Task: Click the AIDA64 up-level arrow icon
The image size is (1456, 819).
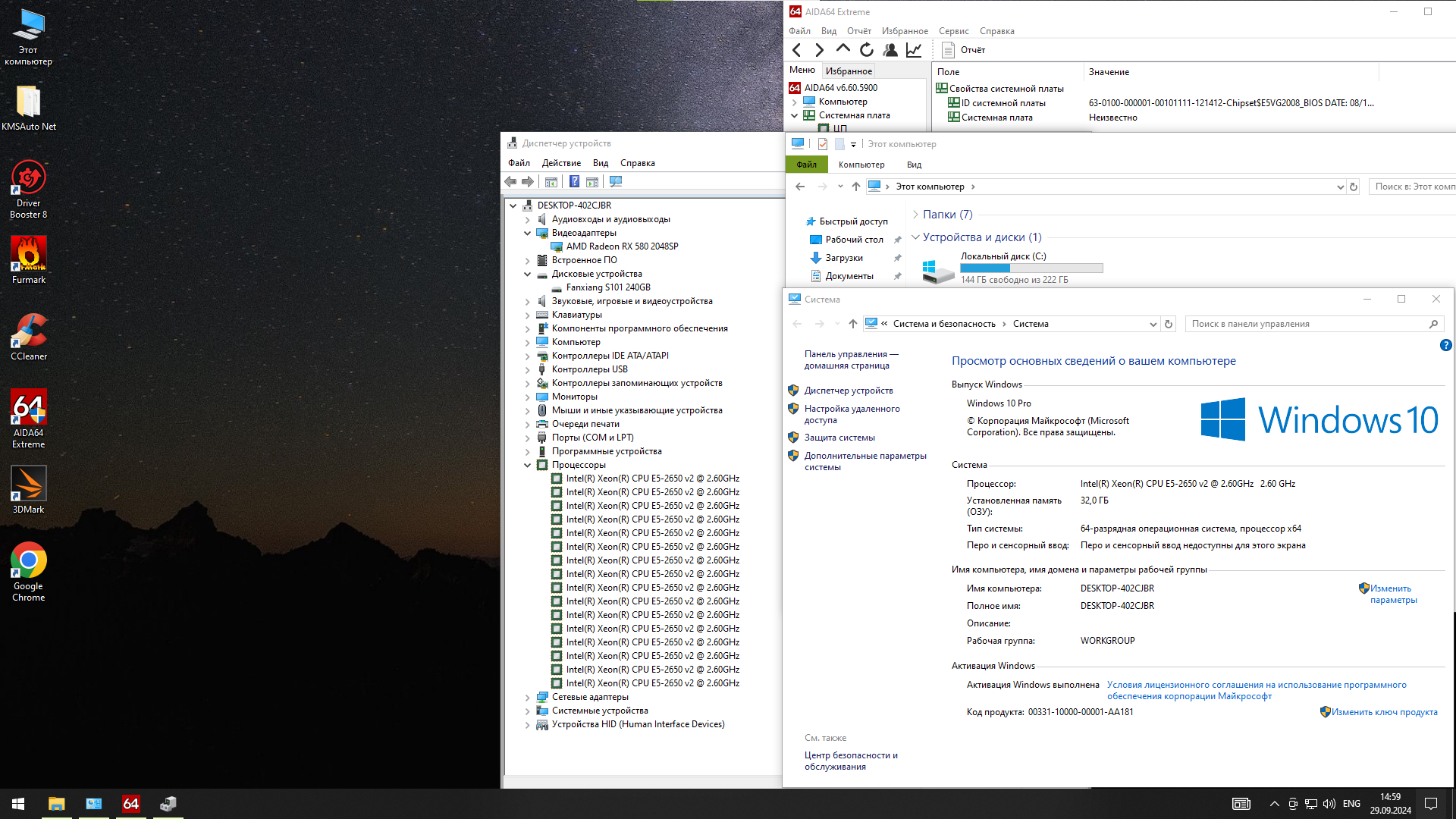Action: [843, 50]
